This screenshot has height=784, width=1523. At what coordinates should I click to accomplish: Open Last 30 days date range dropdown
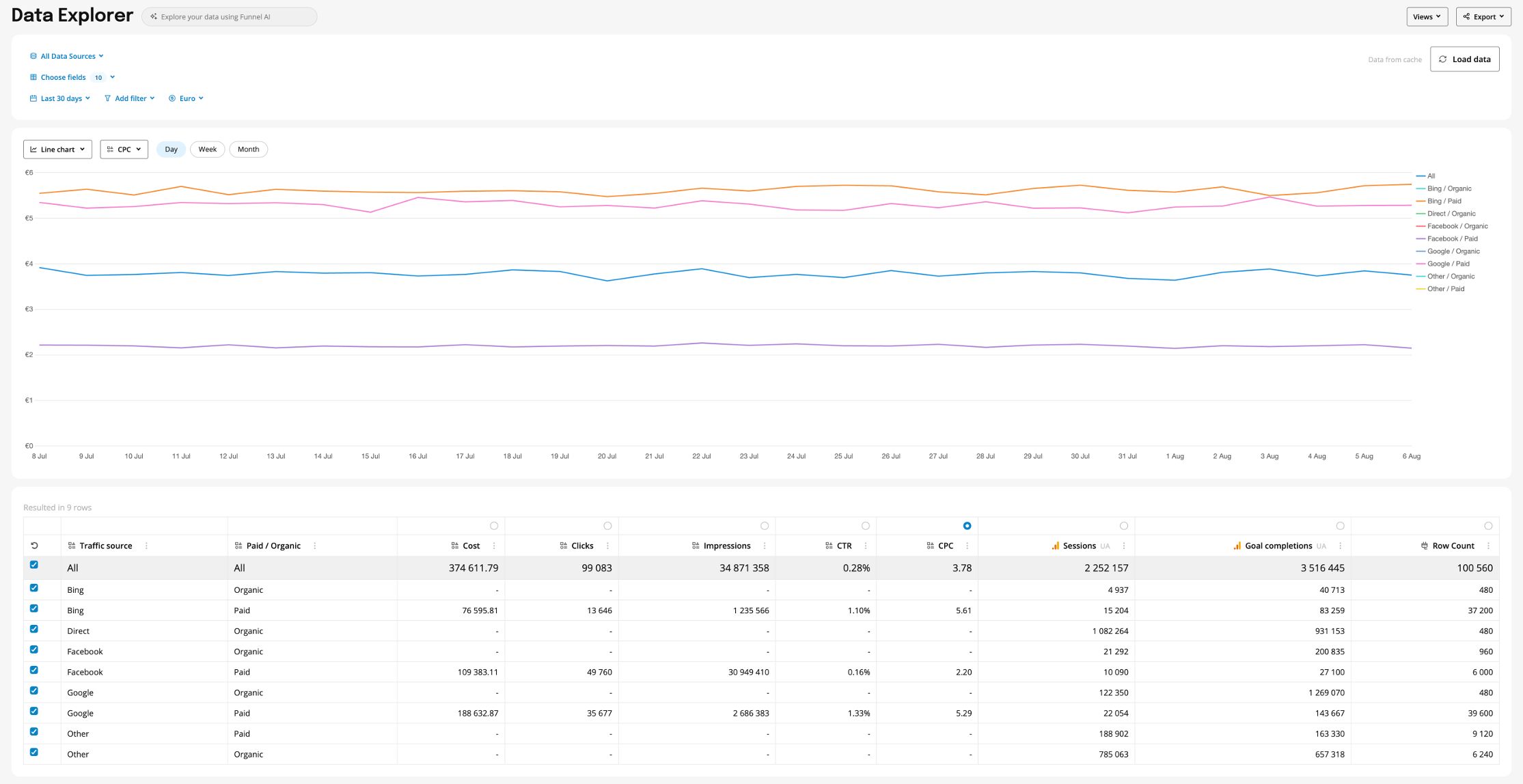coord(60,98)
